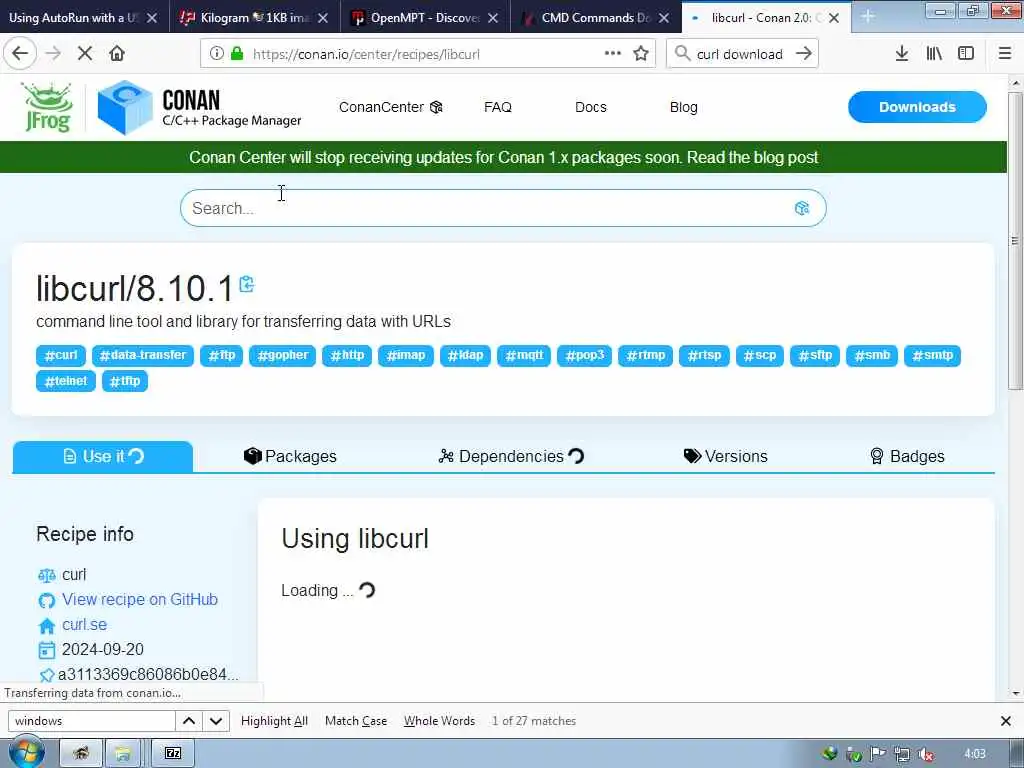Bookmark this page with the star icon
1024x768 pixels.
tap(641, 54)
